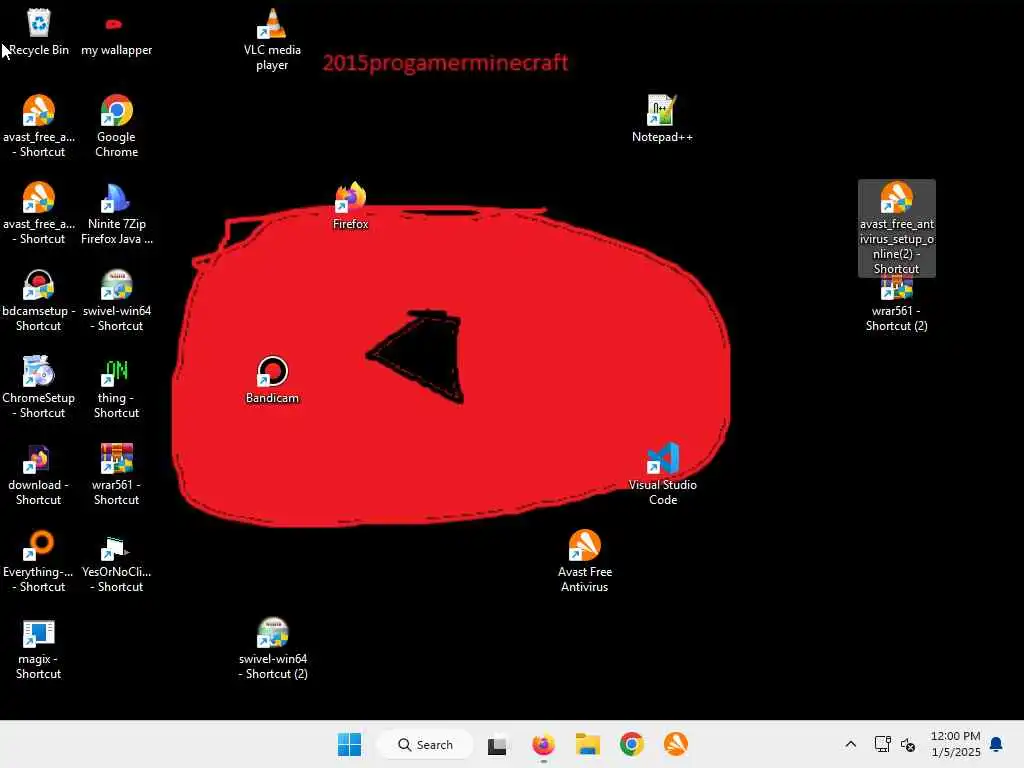The image size is (1024, 768).
Task: Open muted volume tray icon
Action: (908, 744)
